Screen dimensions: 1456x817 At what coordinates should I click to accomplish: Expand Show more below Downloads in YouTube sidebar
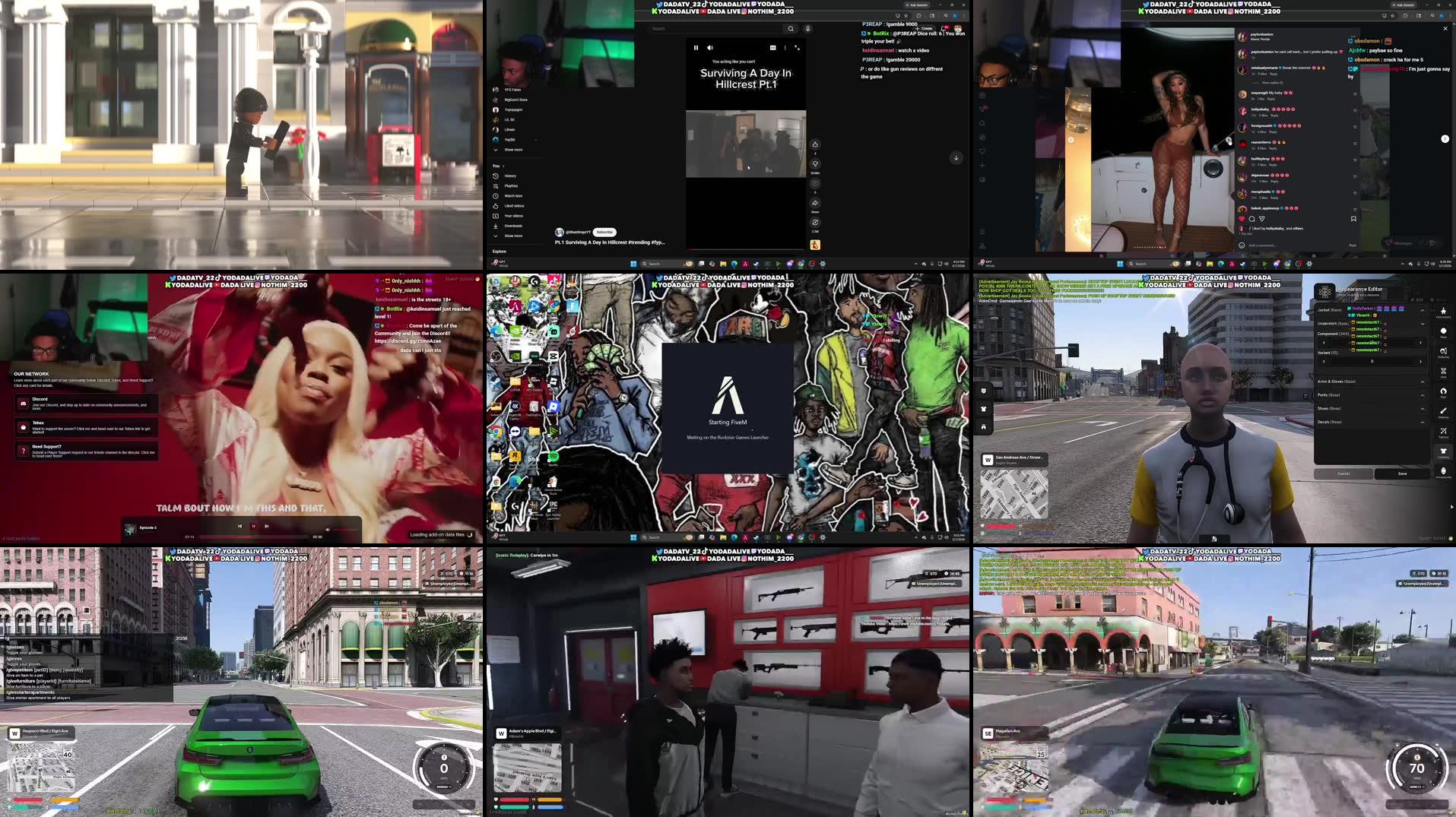pyautogui.click(x=513, y=236)
